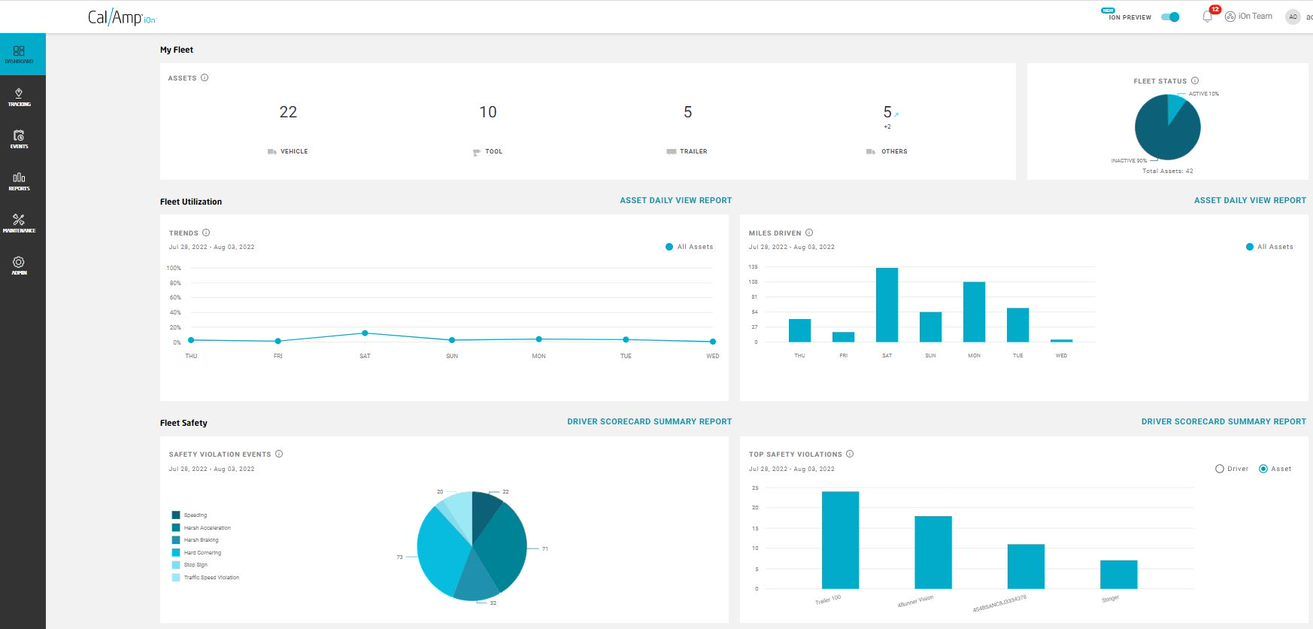This screenshot has height=629, width=1313.
Task: Open the iOn Team account selector
Action: tap(1248, 16)
